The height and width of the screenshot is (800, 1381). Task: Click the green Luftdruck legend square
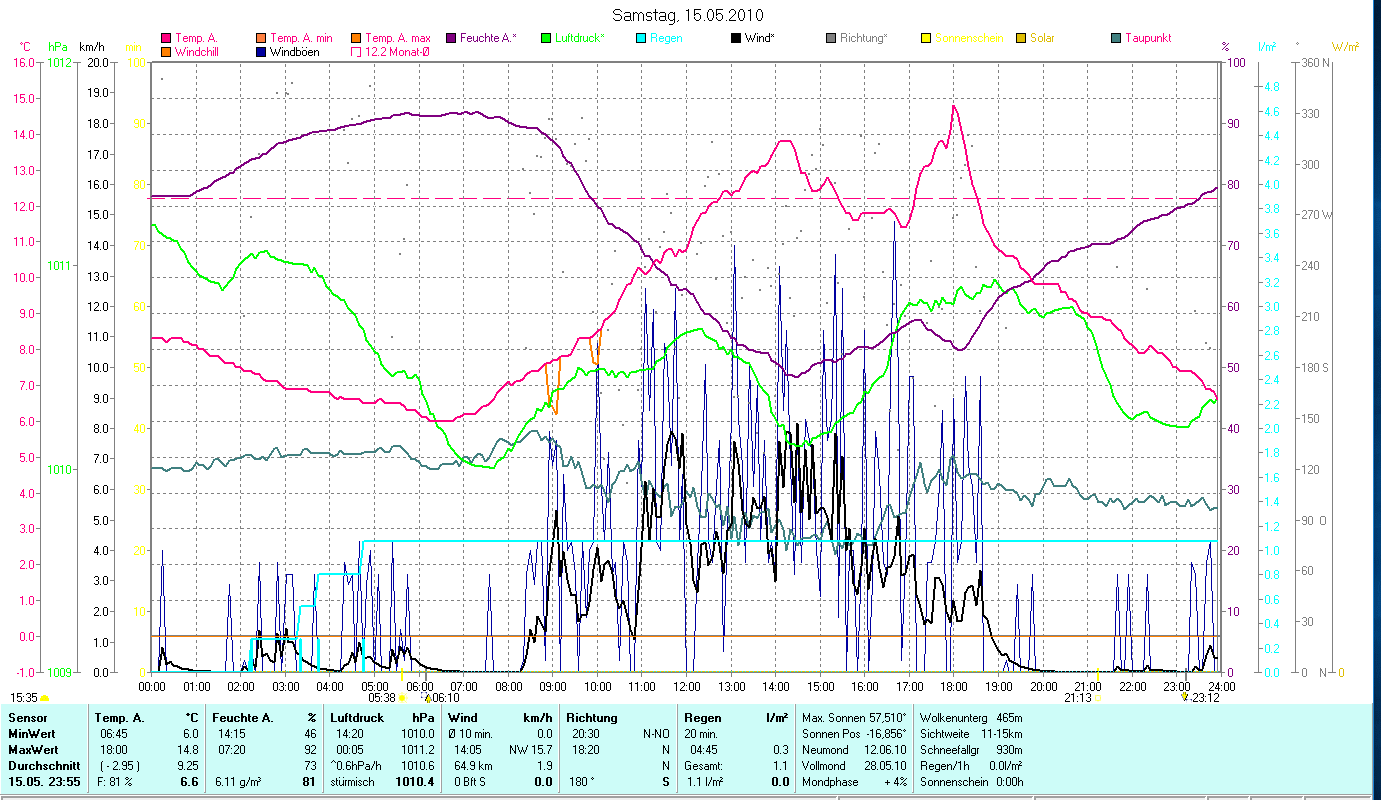[x=546, y=38]
